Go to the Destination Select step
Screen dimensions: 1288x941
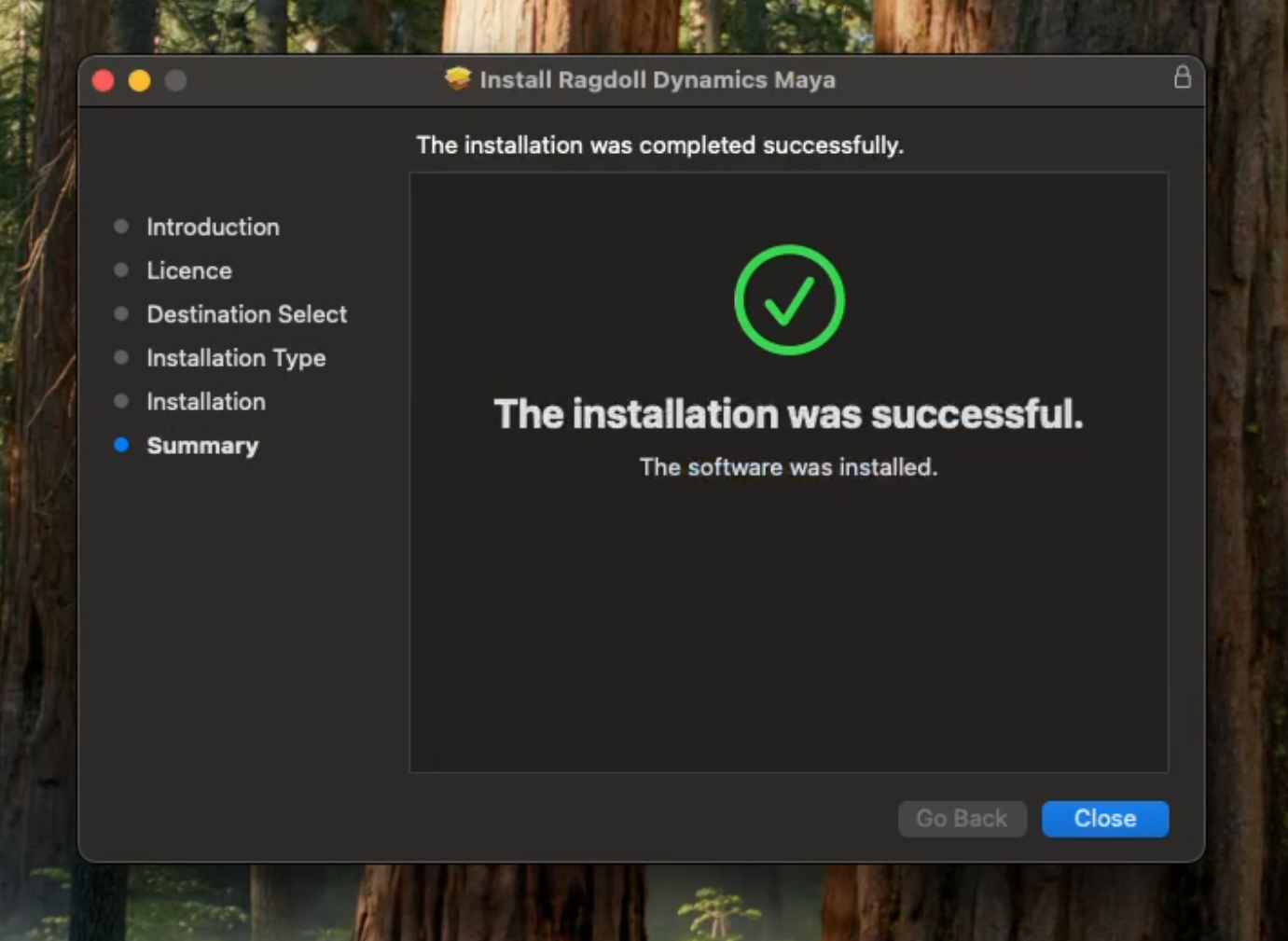pyautogui.click(x=246, y=314)
